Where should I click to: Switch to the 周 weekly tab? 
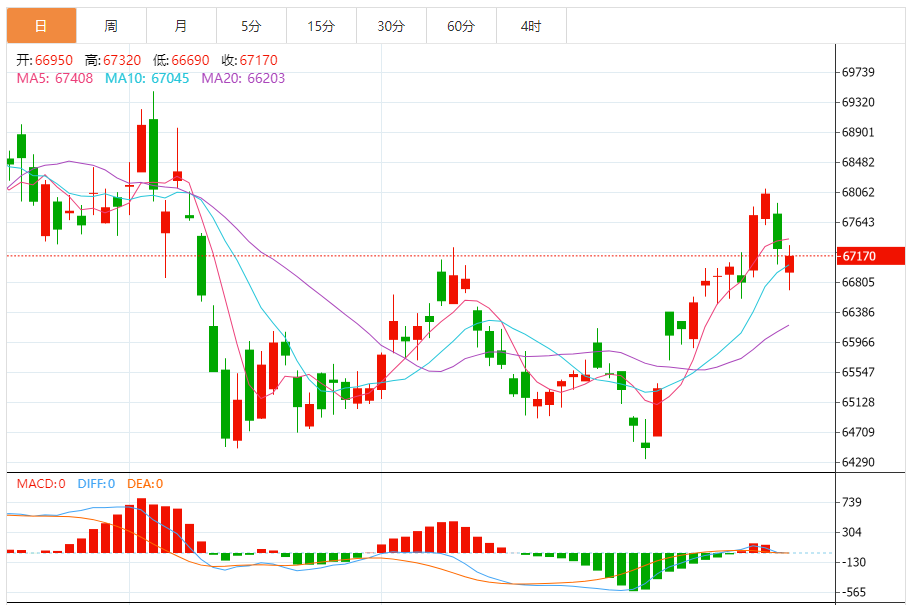pyautogui.click(x=111, y=26)
